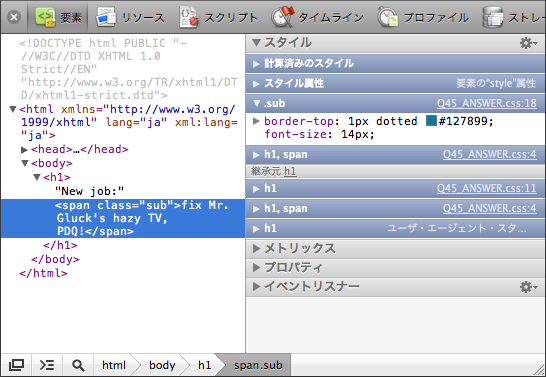Open Q45_ANSWER.css:4 link in inherited section

click(489, 208)
